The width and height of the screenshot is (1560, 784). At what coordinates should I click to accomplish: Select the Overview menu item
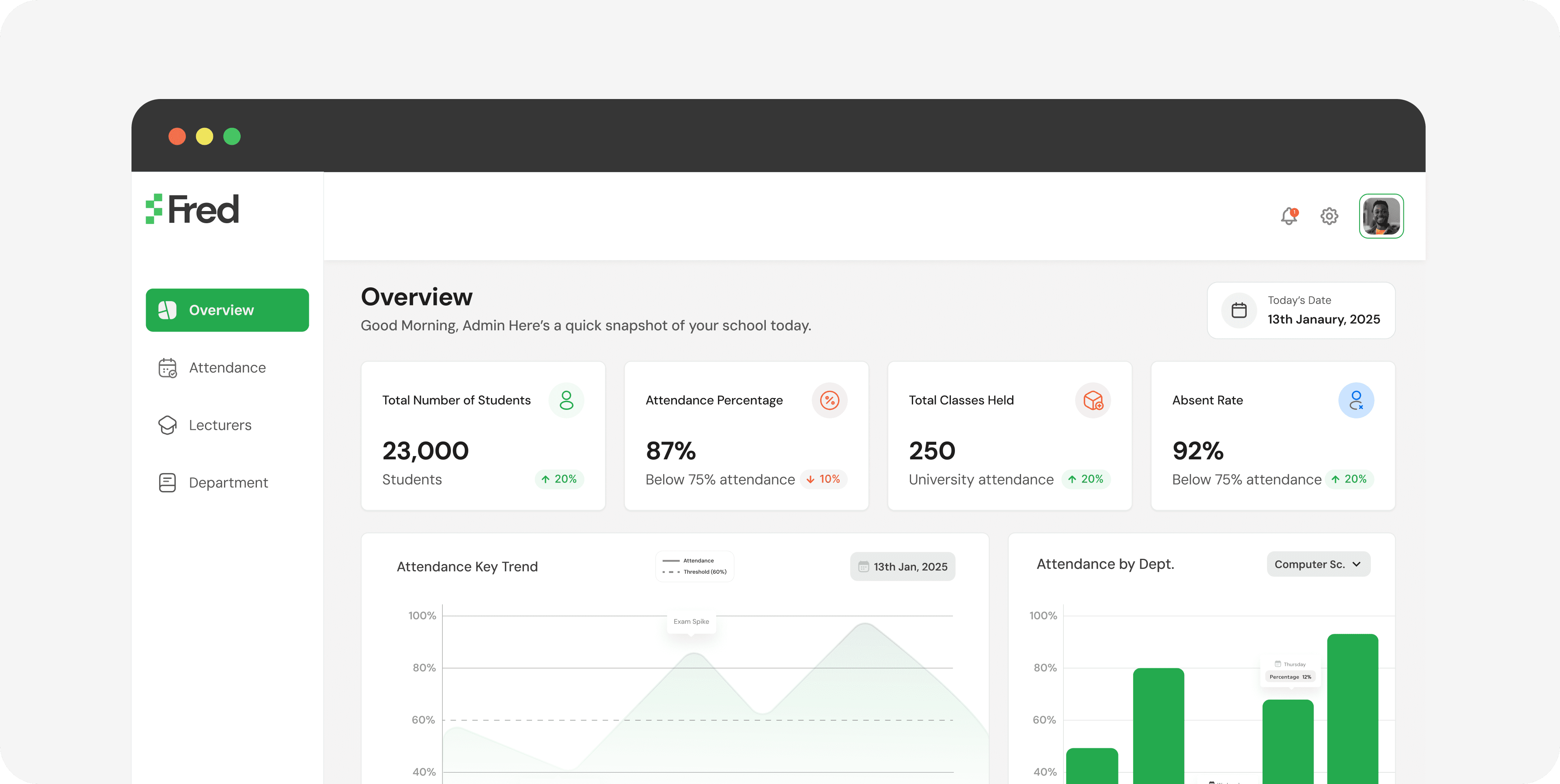tap(227, 310)
